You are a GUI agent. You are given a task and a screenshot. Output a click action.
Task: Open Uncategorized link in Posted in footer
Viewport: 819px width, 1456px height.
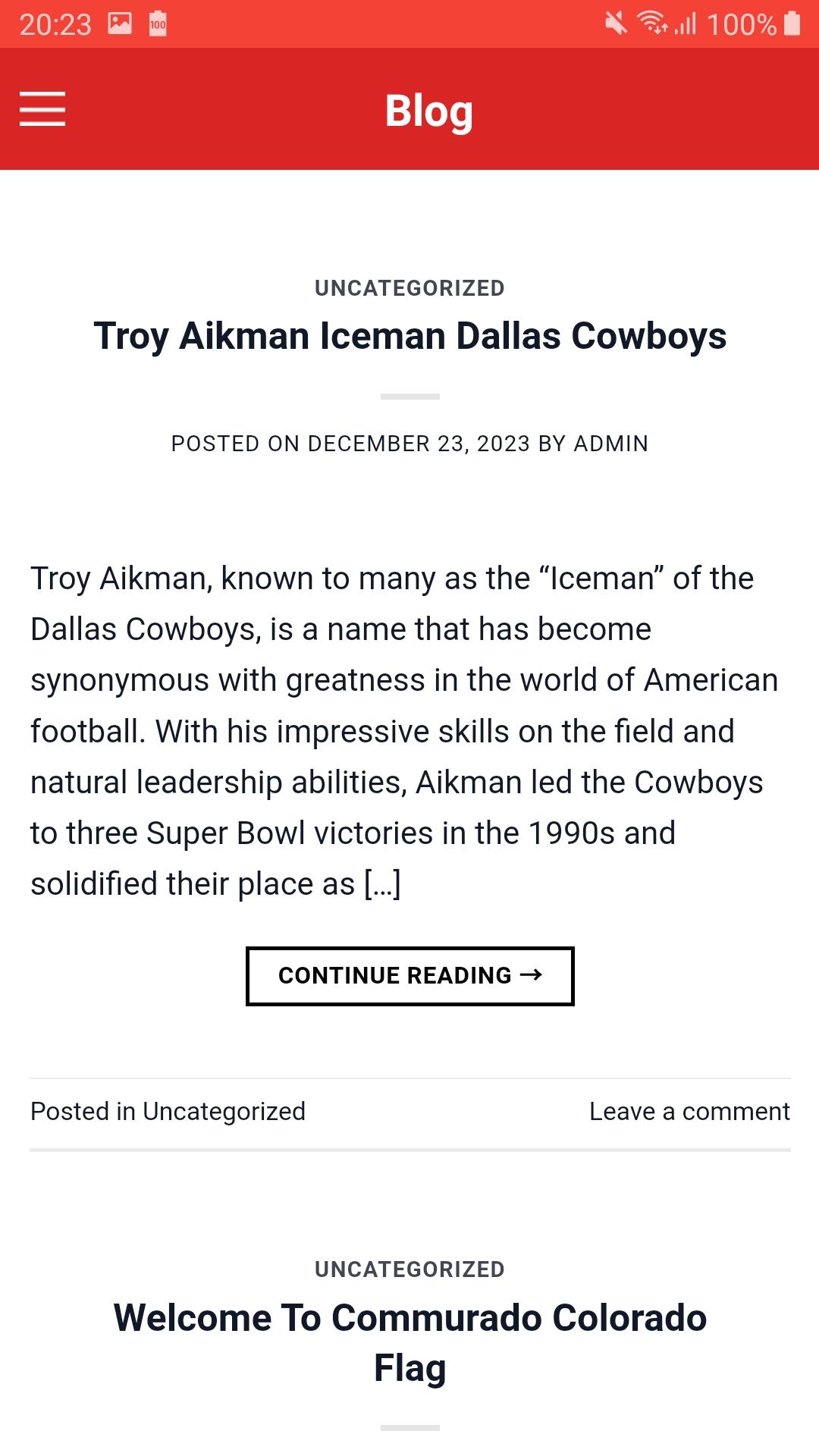tap(224, 1112)
